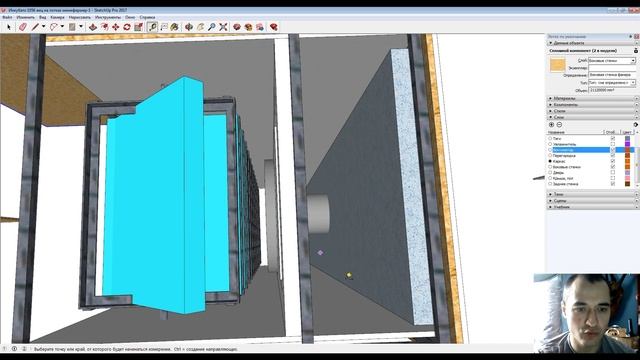Toggle visibility checkbox of first layer row
640x360 pixels.
click(x=613, y=138)
